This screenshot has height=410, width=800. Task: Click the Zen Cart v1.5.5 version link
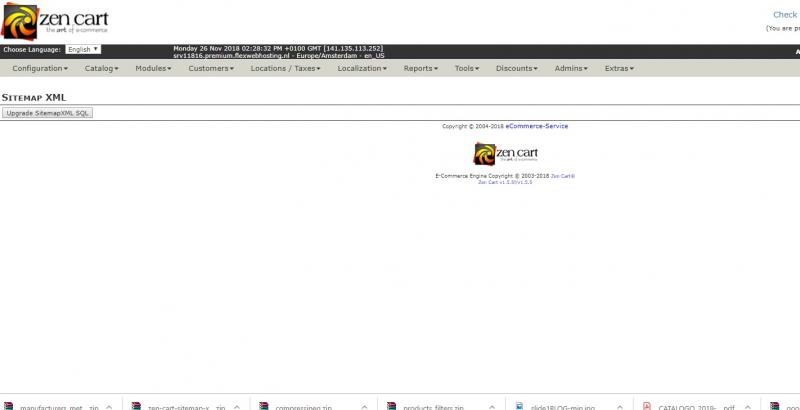coord(505,182)
